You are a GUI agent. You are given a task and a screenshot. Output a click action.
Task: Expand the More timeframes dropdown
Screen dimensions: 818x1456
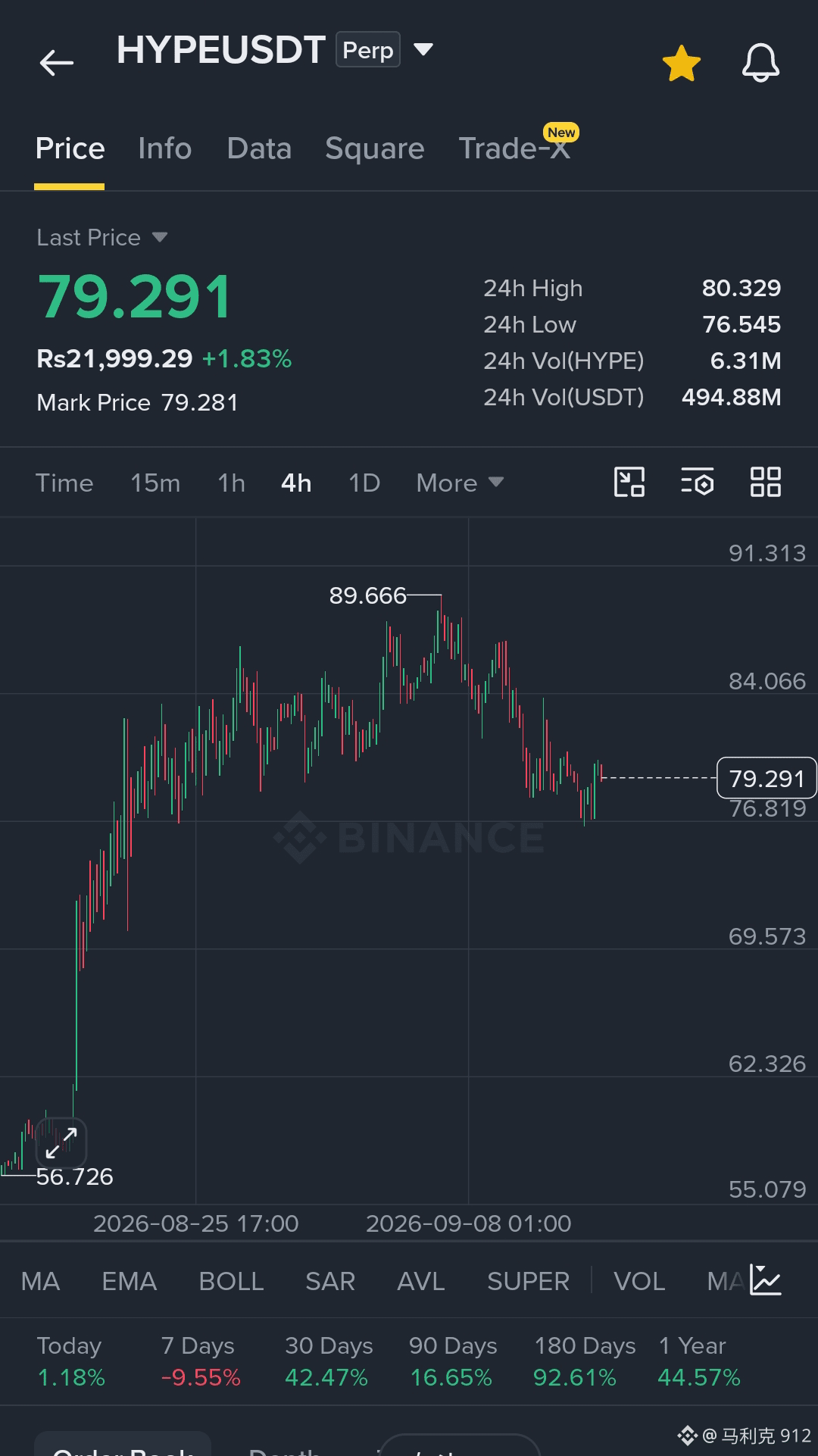click(460, 483)
